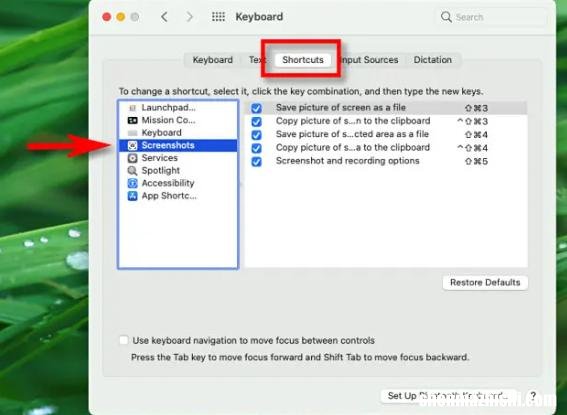Uncheck Save picture of screen as a file

[x=256, y=108]
